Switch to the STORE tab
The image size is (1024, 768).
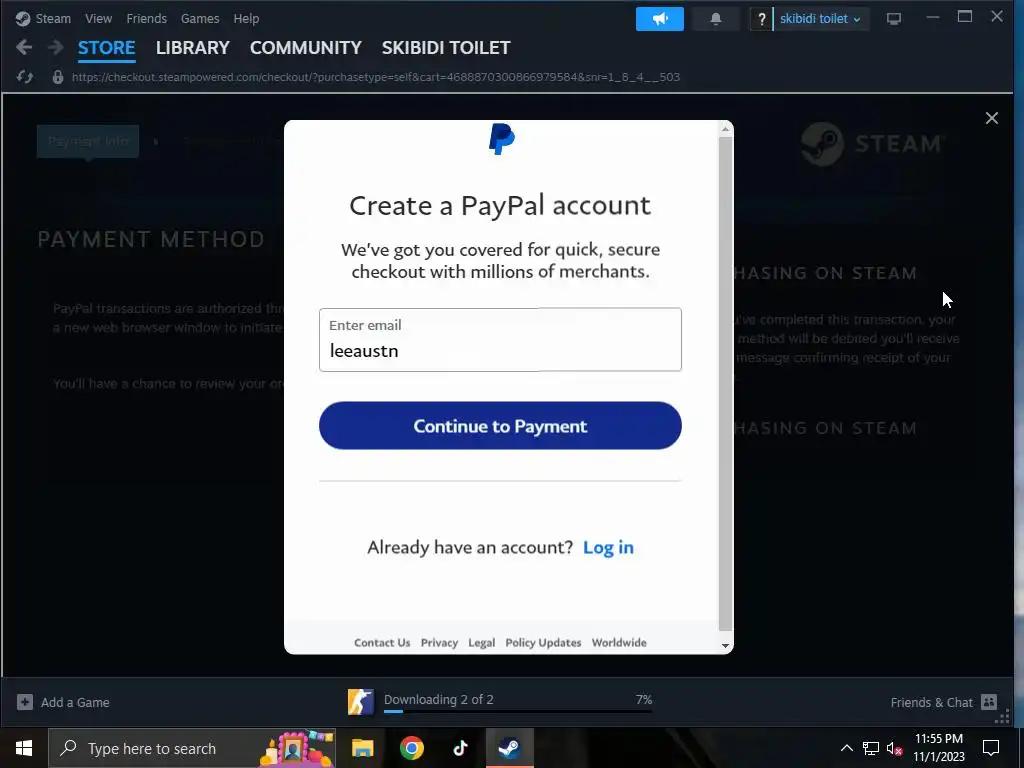(x=106, y=48)
